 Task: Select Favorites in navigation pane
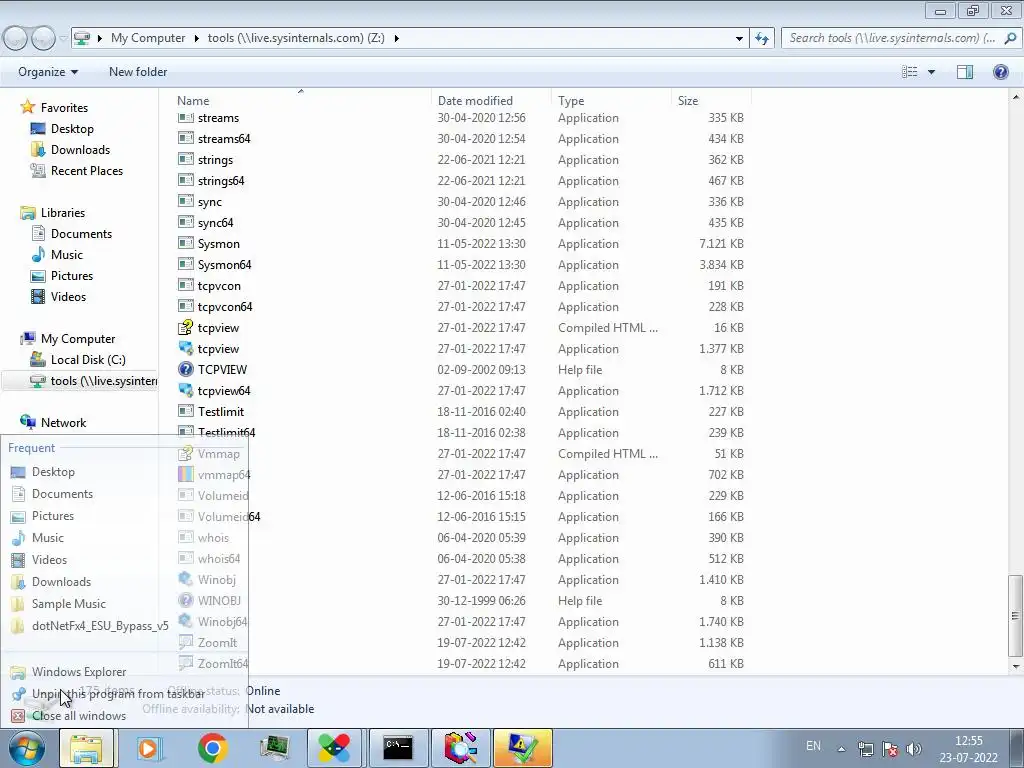click(x=64, y=108)
